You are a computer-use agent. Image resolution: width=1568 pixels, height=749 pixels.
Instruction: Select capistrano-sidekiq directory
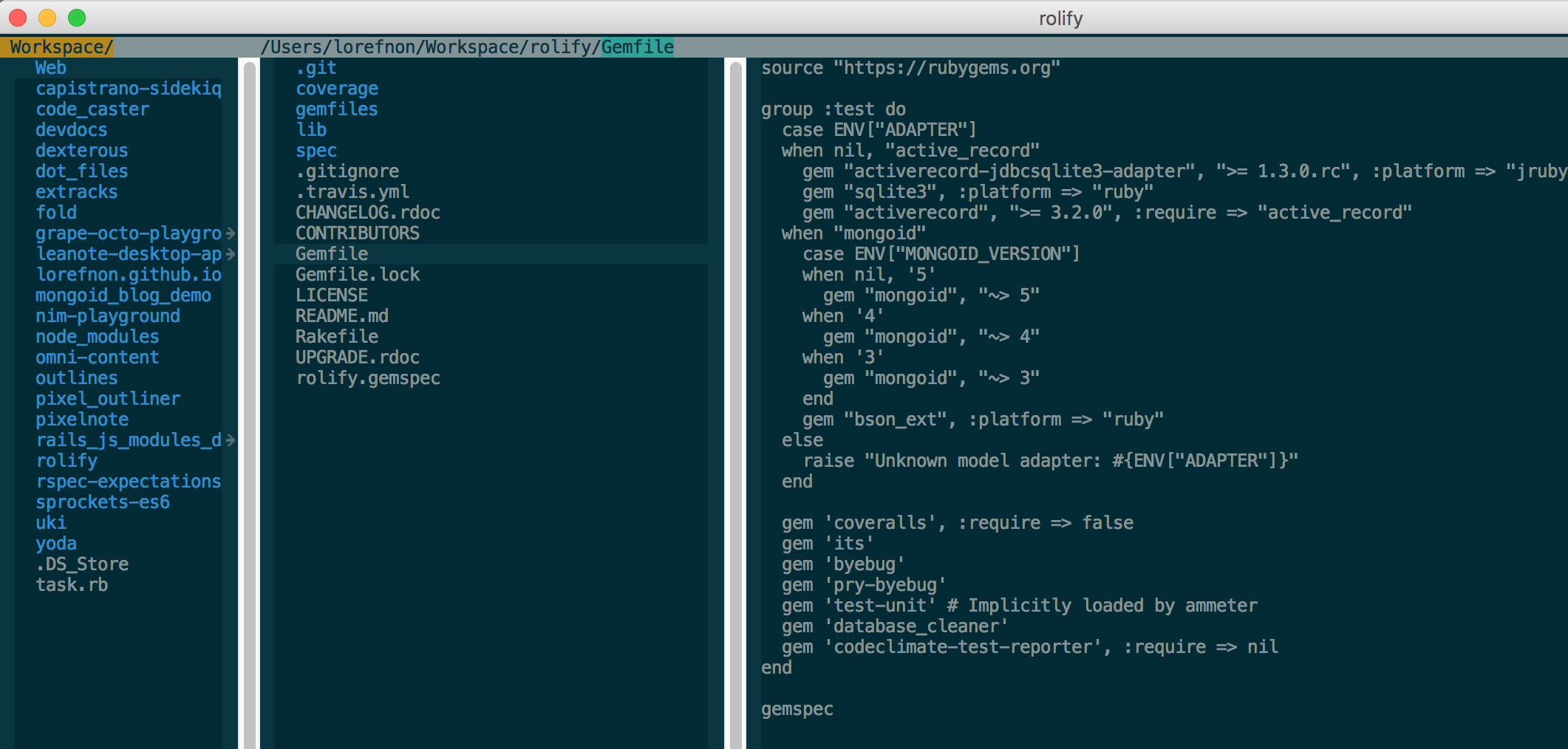pos(129,89)
